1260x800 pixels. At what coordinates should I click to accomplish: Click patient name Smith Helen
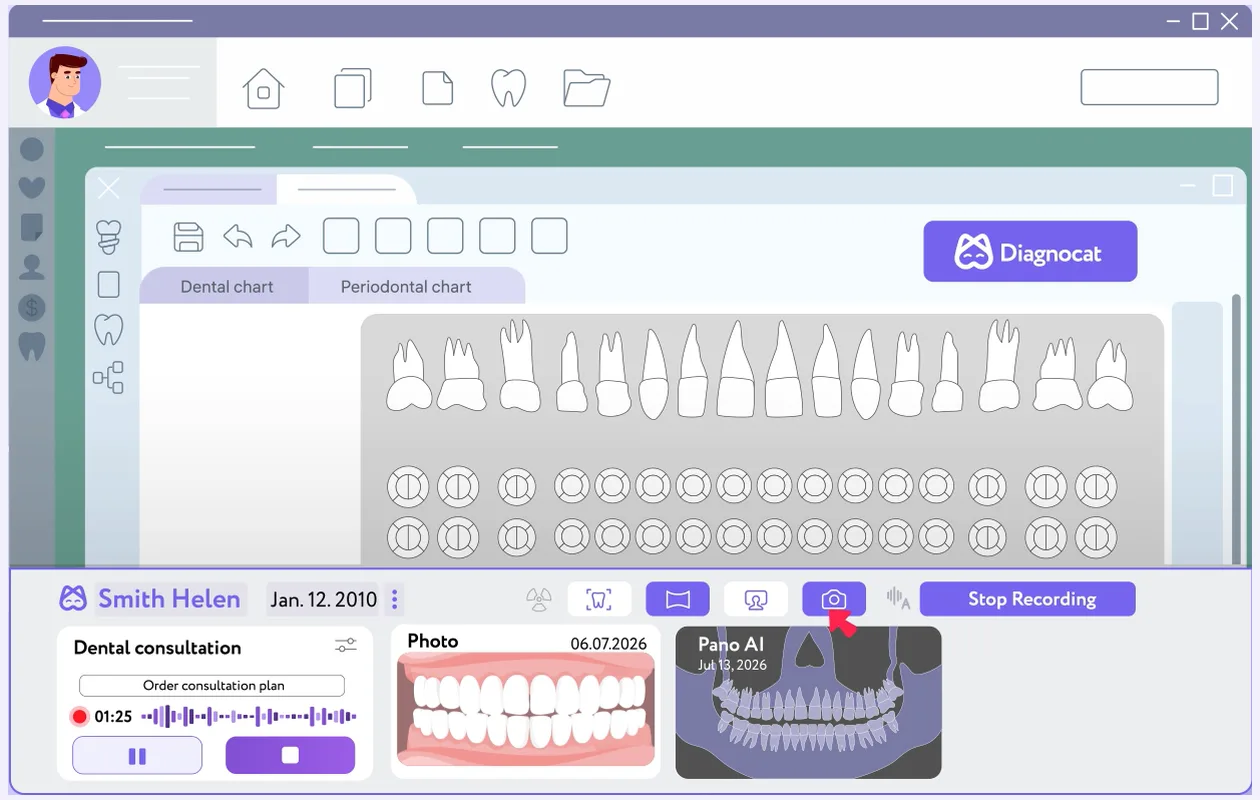tap(169, 599)
